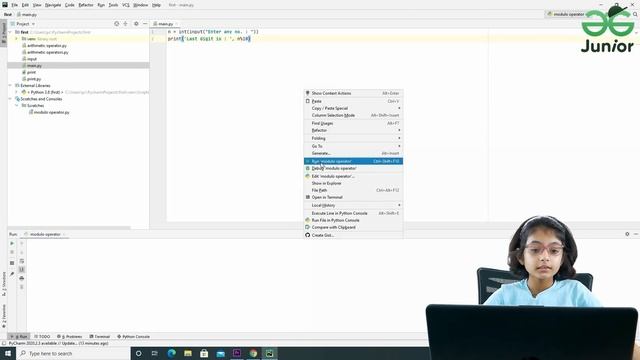Open the TODO tool window tab
640x360 pixels.
(x=42, y=337)
